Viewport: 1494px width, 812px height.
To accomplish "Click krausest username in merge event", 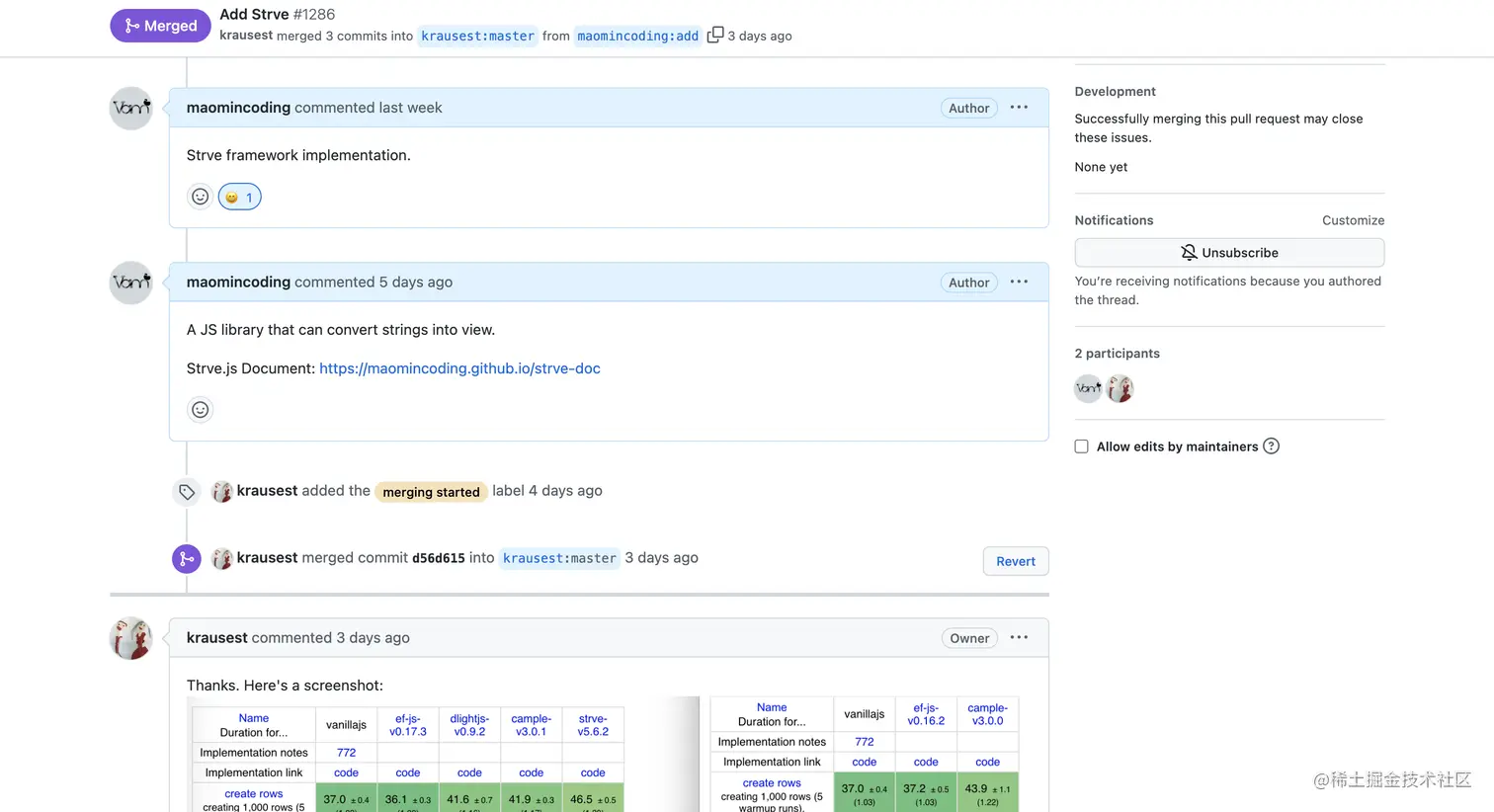I will (267, 558).
